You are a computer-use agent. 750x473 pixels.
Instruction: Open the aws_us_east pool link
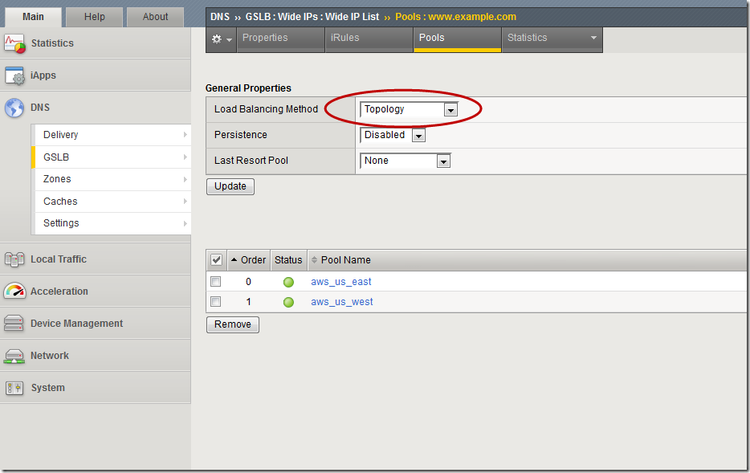point(341,282)
